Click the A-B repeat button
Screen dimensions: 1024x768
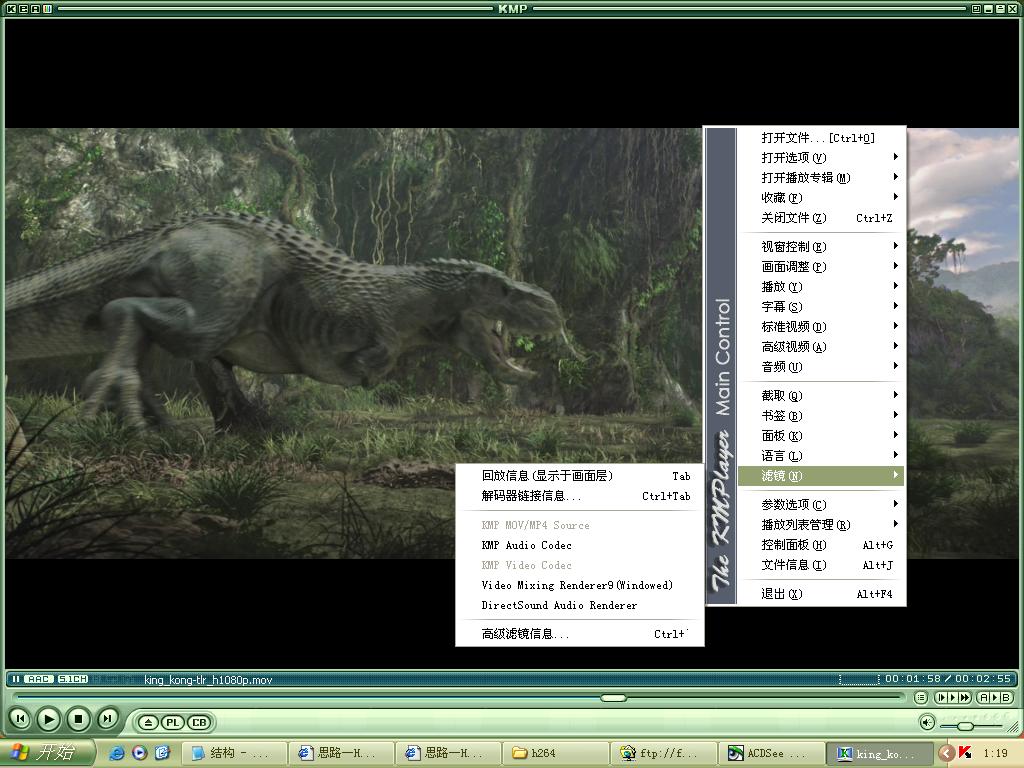(x=995, y=697)
